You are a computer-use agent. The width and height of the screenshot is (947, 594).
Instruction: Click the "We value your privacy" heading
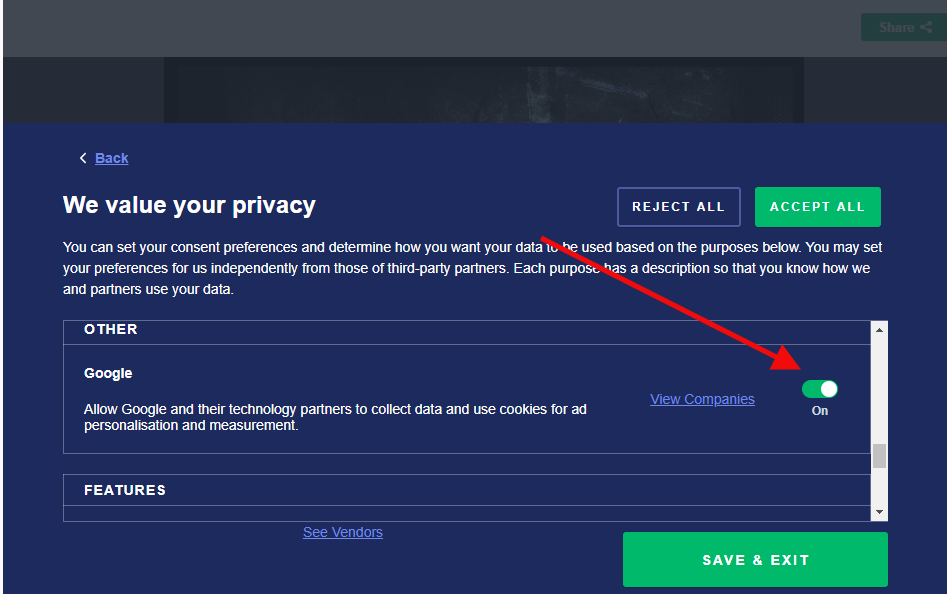[189, 206]
